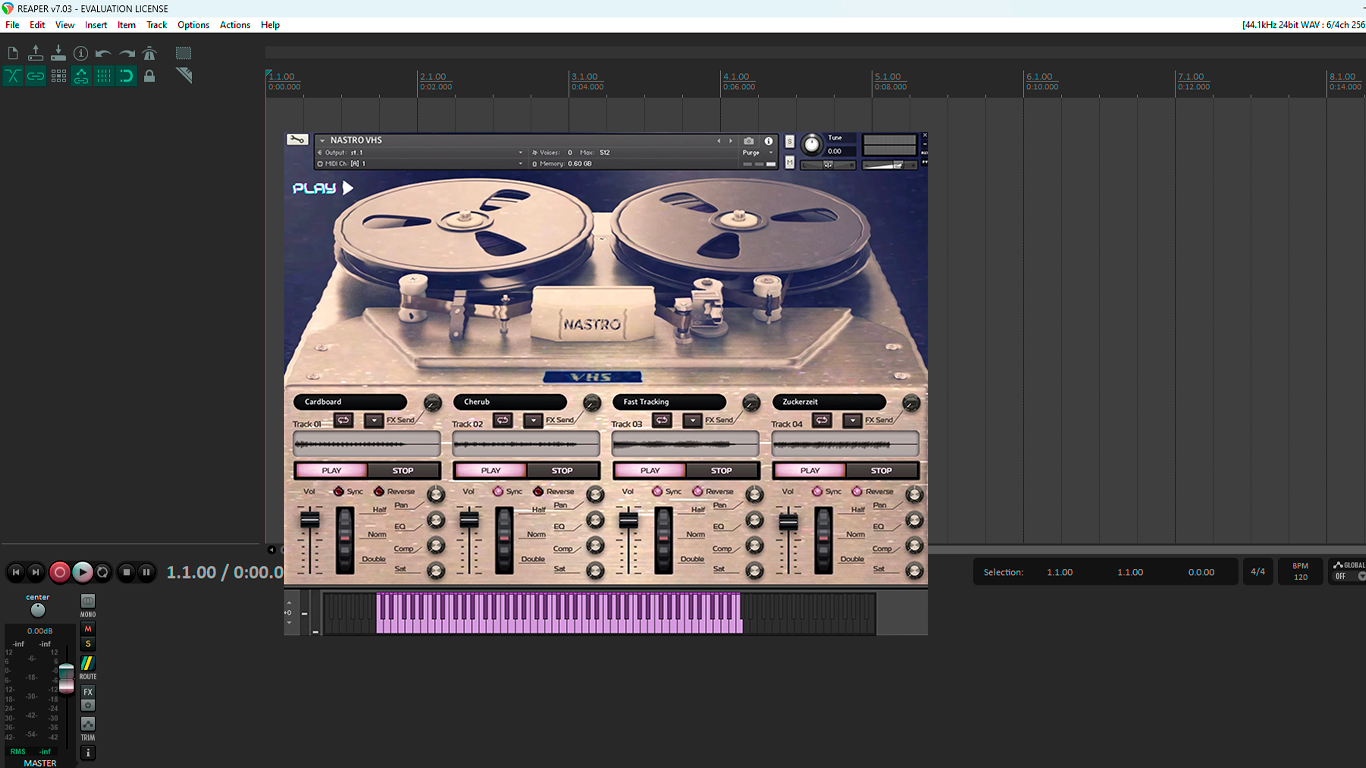Click the Kontakt wrench icon
This screenshot has height=768, width=1366.
[296, 139]
